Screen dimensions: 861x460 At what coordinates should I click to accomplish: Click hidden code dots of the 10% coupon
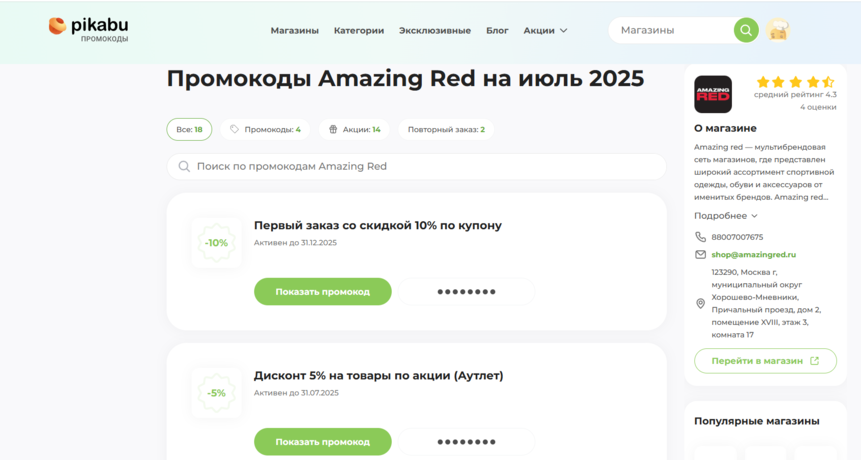[x=466, y=291]
